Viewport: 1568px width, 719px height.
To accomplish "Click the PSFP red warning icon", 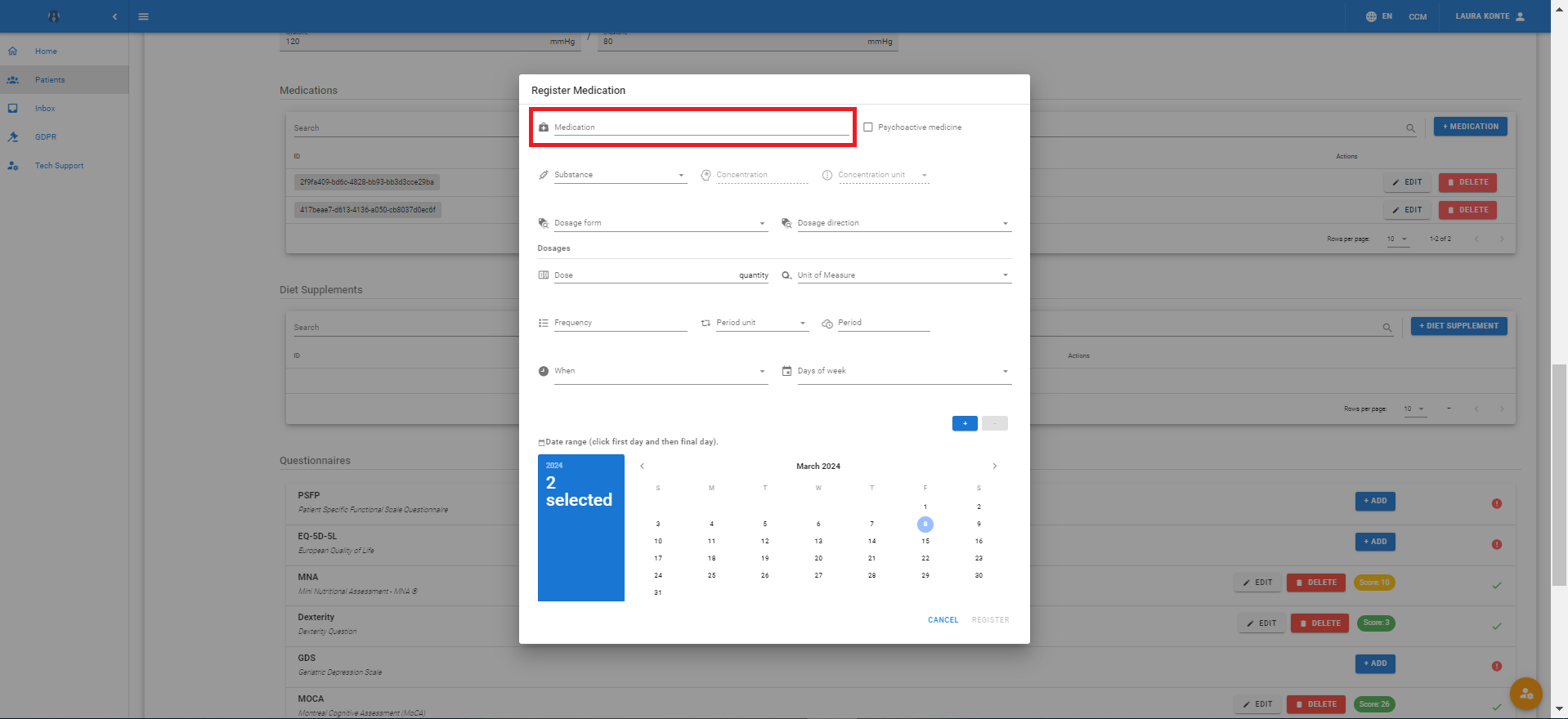I will tap(1497, 503).
